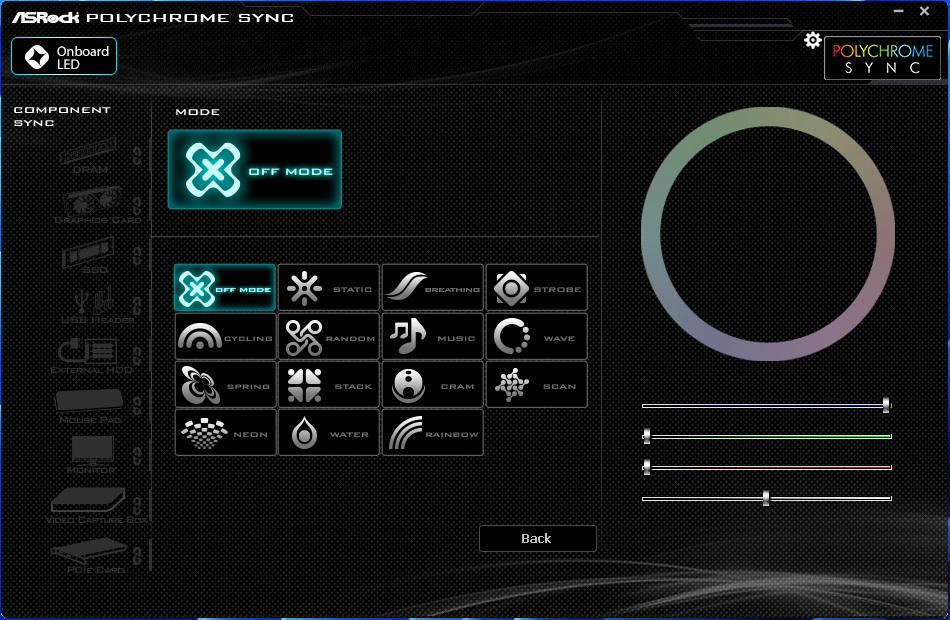Toggle sync link for SSD
Screen dimensions: 950x620
pos(138,255)
